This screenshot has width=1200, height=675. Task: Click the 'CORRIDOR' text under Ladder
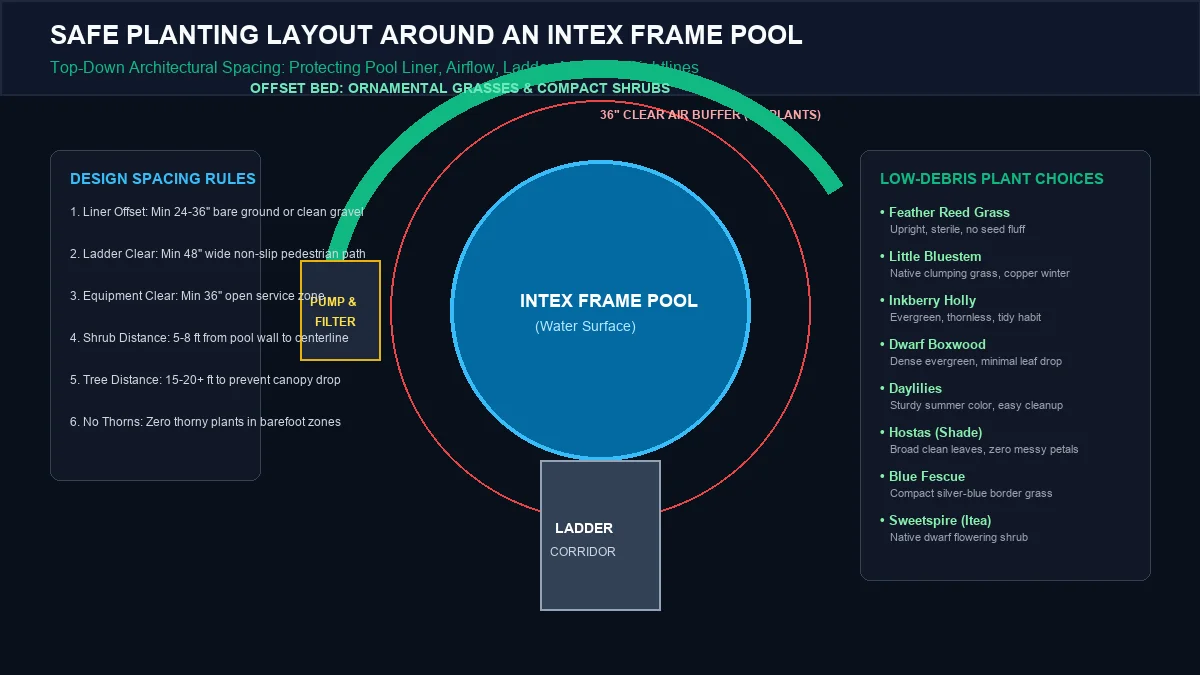point(583,552)
